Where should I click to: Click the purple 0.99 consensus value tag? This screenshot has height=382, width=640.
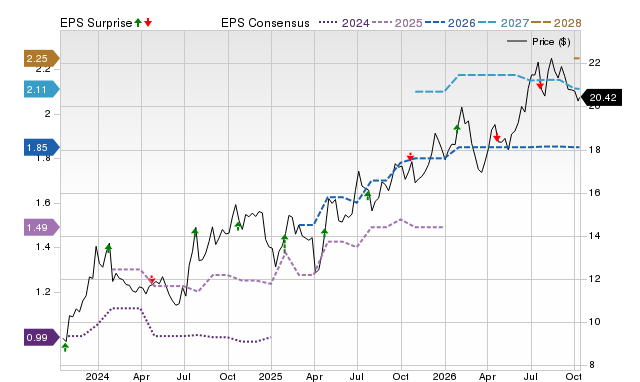(41, 338)
